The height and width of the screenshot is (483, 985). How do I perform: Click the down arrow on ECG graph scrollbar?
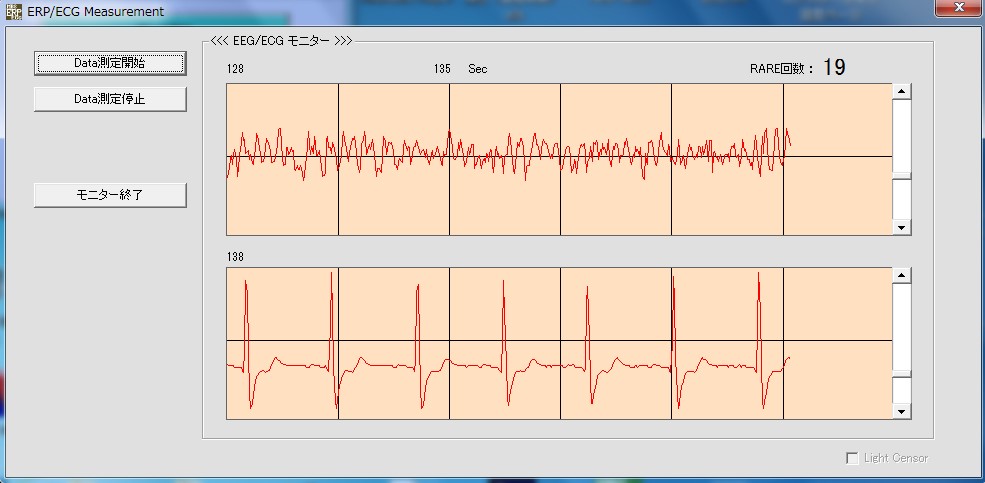pyautogui.click(x=901, y=411)
